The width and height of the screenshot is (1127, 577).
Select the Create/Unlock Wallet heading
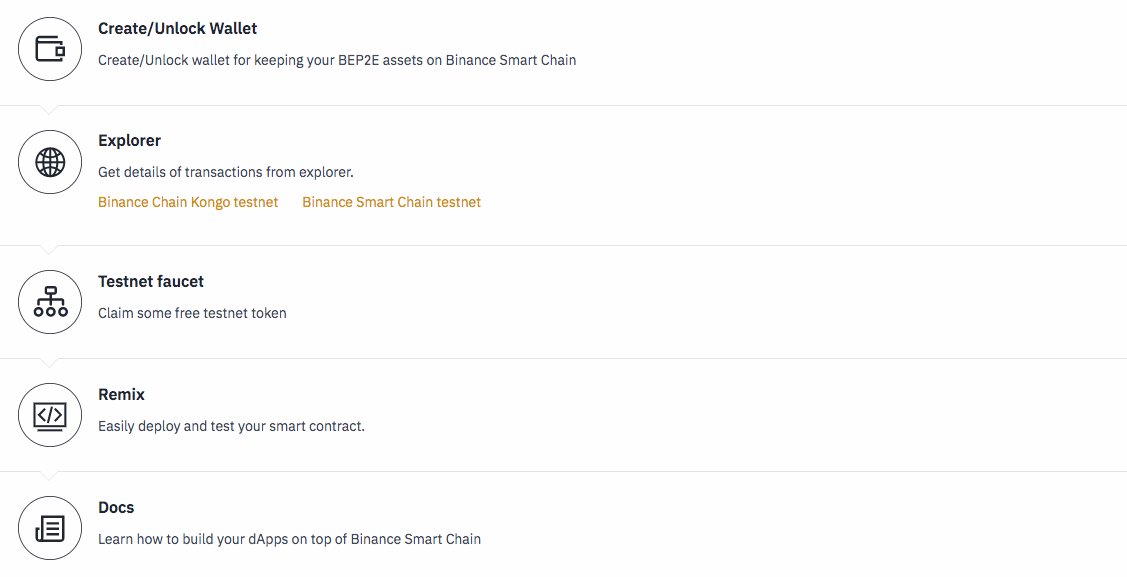tap(178, 28)
